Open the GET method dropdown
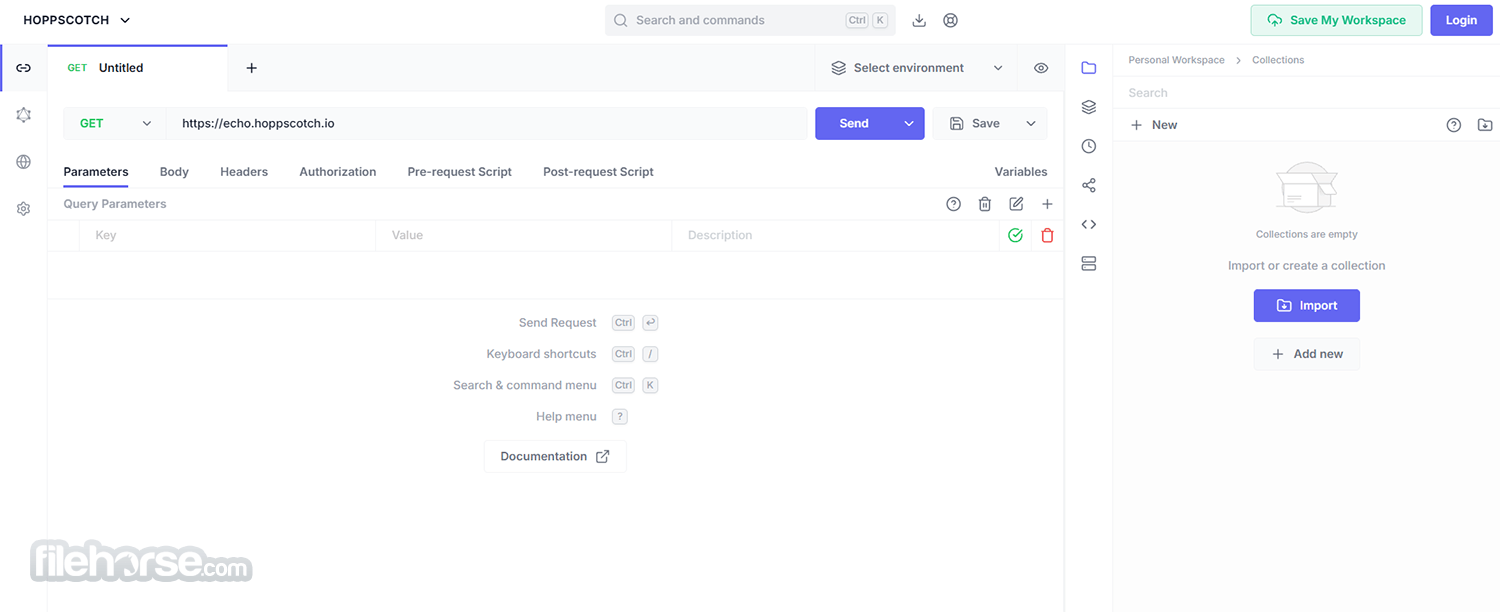The height and width of the screenshot is (612, 1500). (x=115, y=123)
